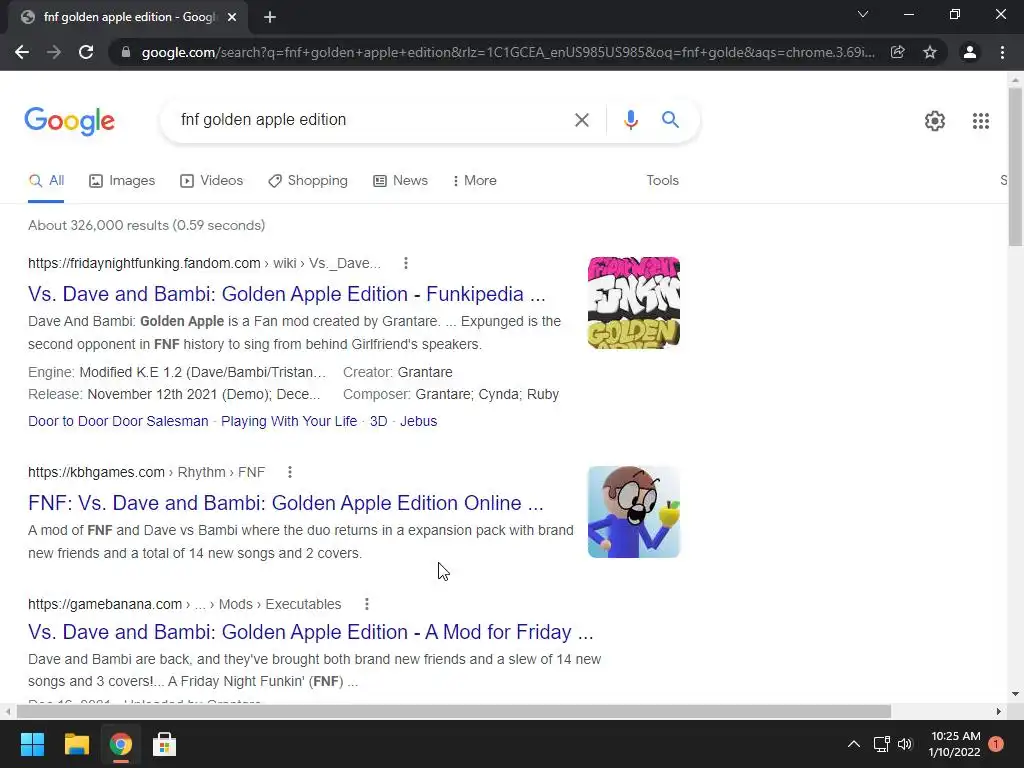The image size is (1024, 768).
Task: Open FNF Golden Apple Edition Online result
Action: [x=285, y=503]
